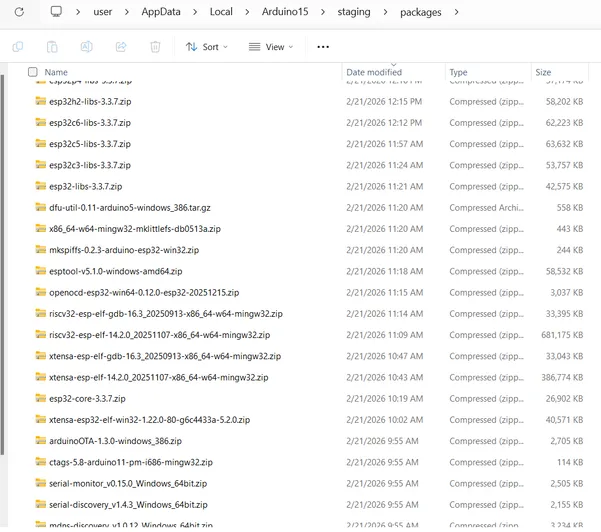Select riscv32-esp-elf-gdb-16.3_20250913 zip file name
This screenshot has width=601, height=532.
tap(166, 314)
